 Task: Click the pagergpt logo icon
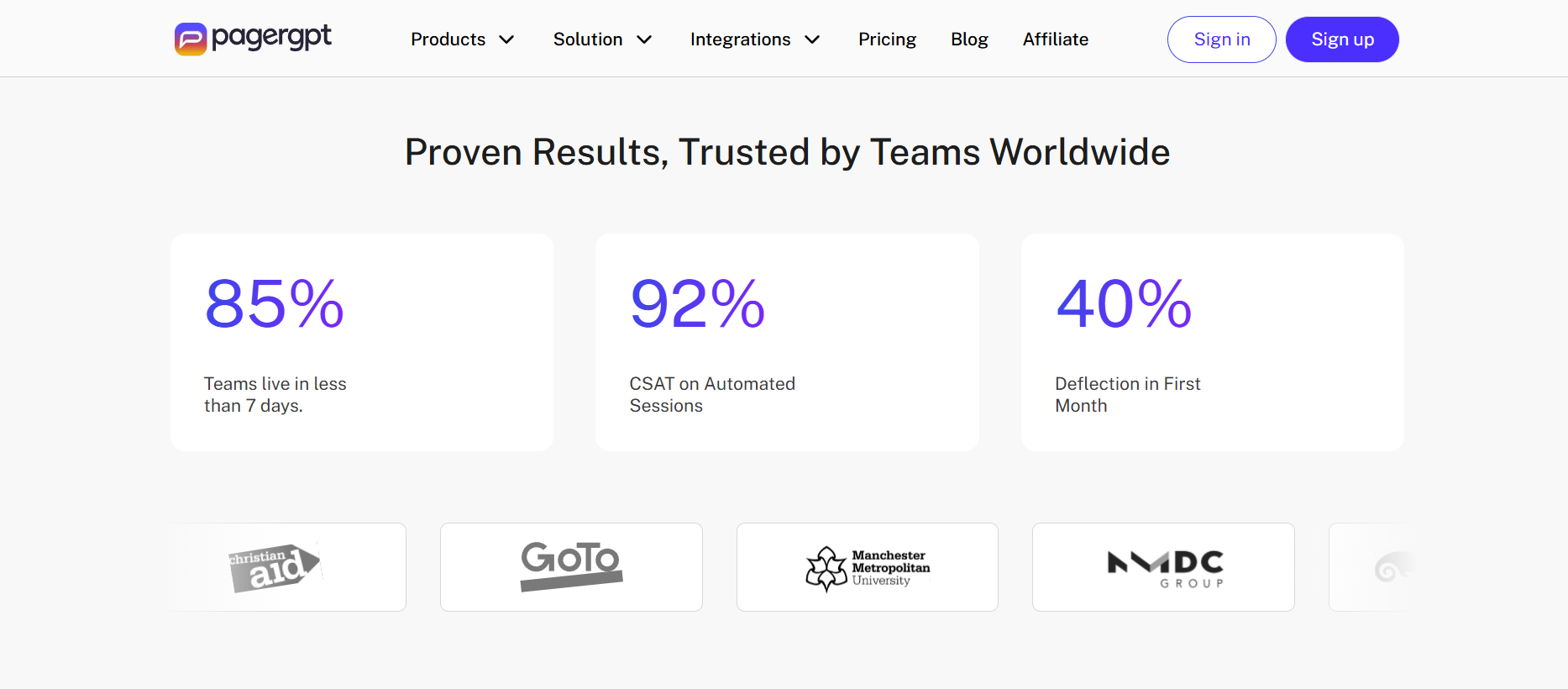coord(191,39)
